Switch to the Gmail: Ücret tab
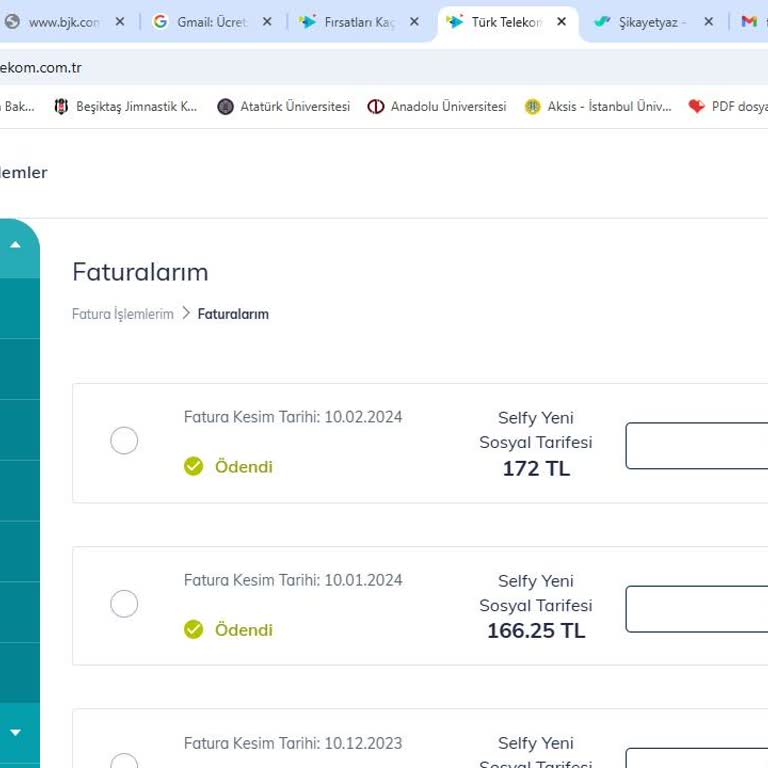Image resolution: width=768 pixels, height=768 pixels. pyautogui.click(x=212, y=22)
